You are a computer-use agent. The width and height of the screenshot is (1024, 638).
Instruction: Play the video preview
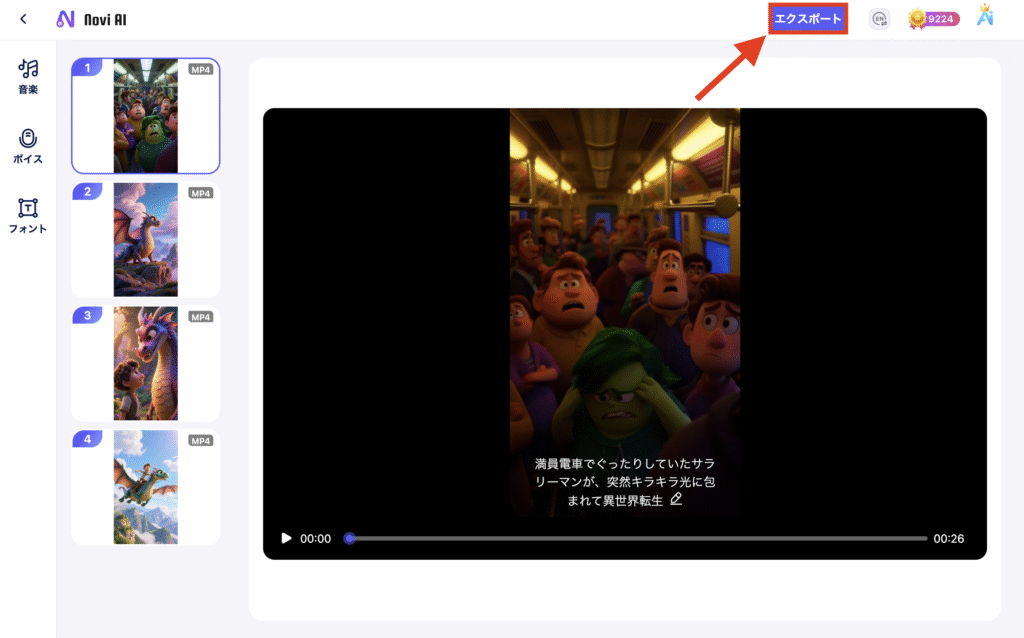(x=287, y=538)
